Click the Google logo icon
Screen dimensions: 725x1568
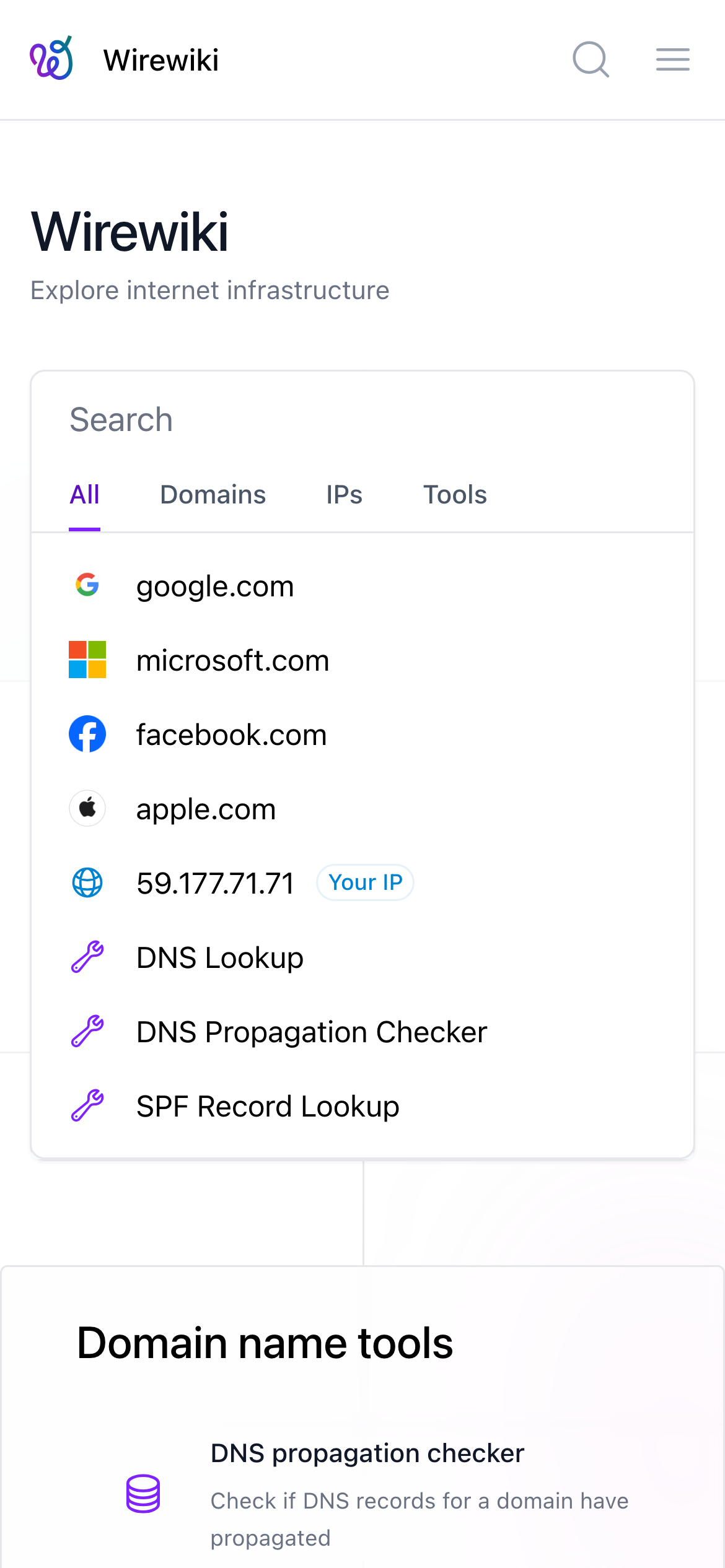87,585
